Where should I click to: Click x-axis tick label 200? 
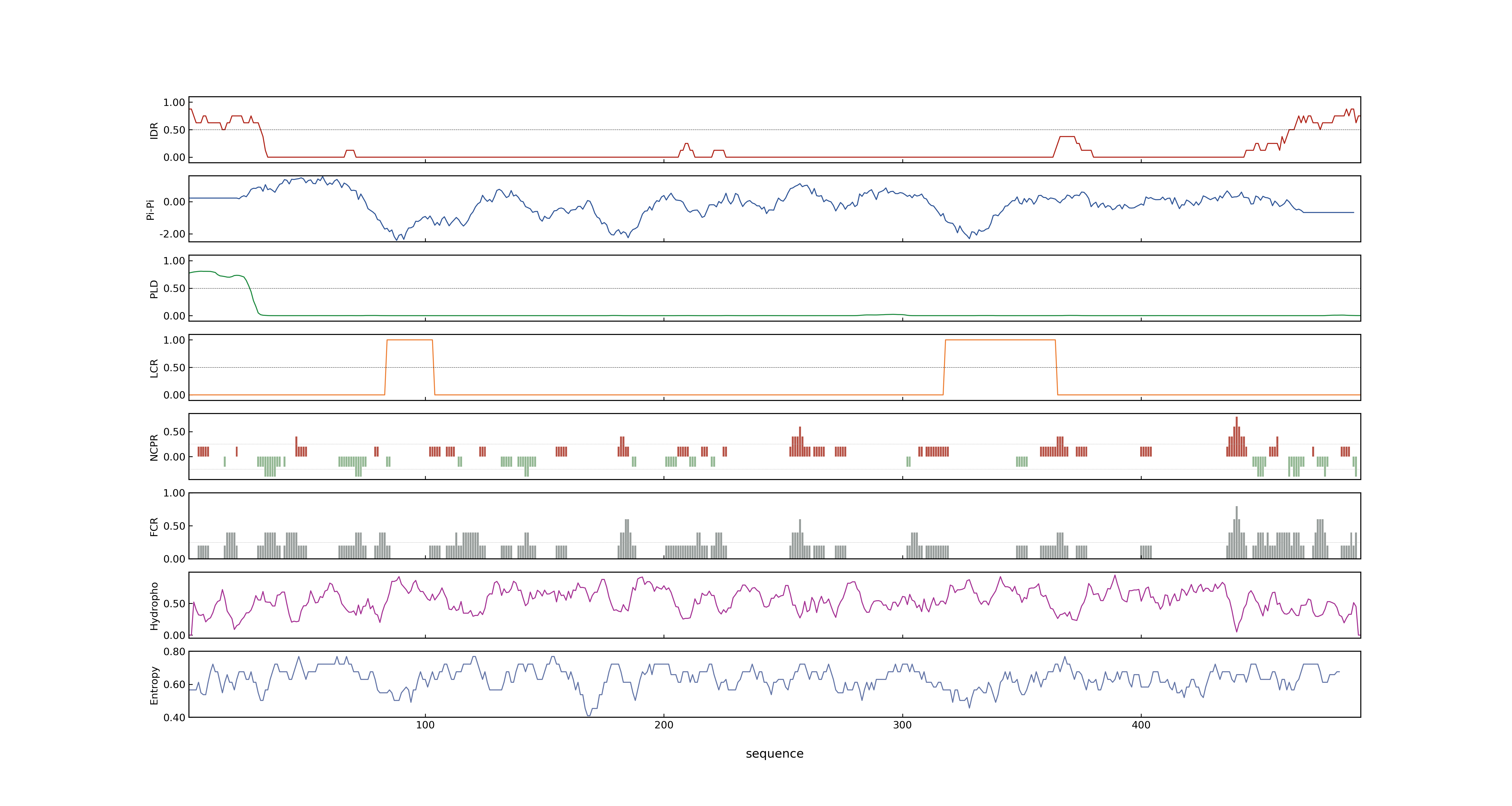coord(664,725)
